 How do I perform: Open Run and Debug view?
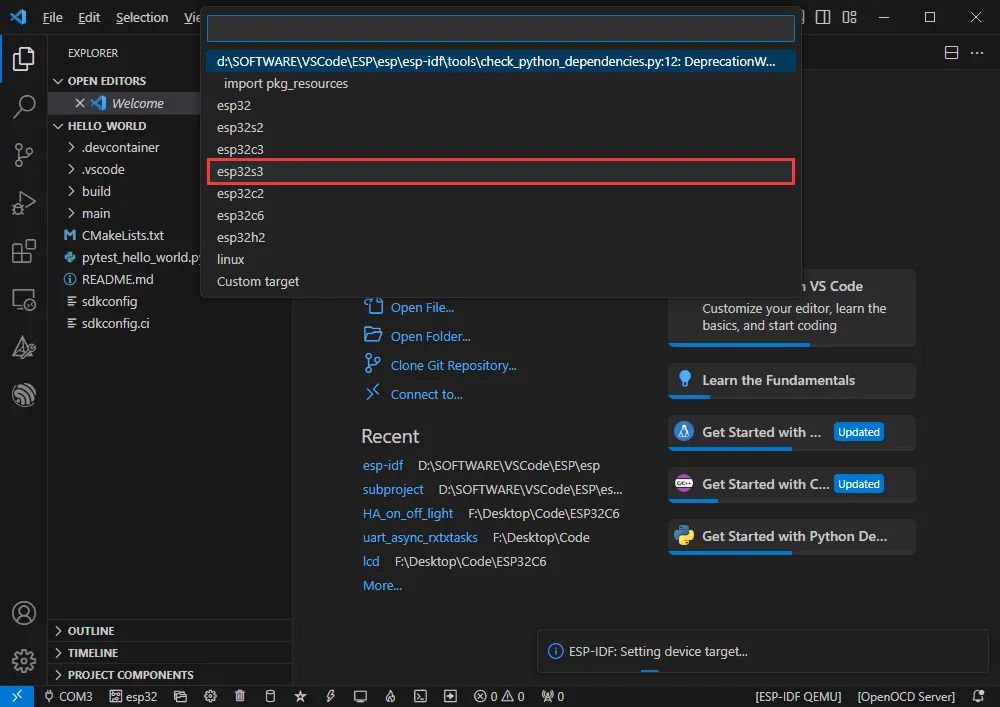24,203
